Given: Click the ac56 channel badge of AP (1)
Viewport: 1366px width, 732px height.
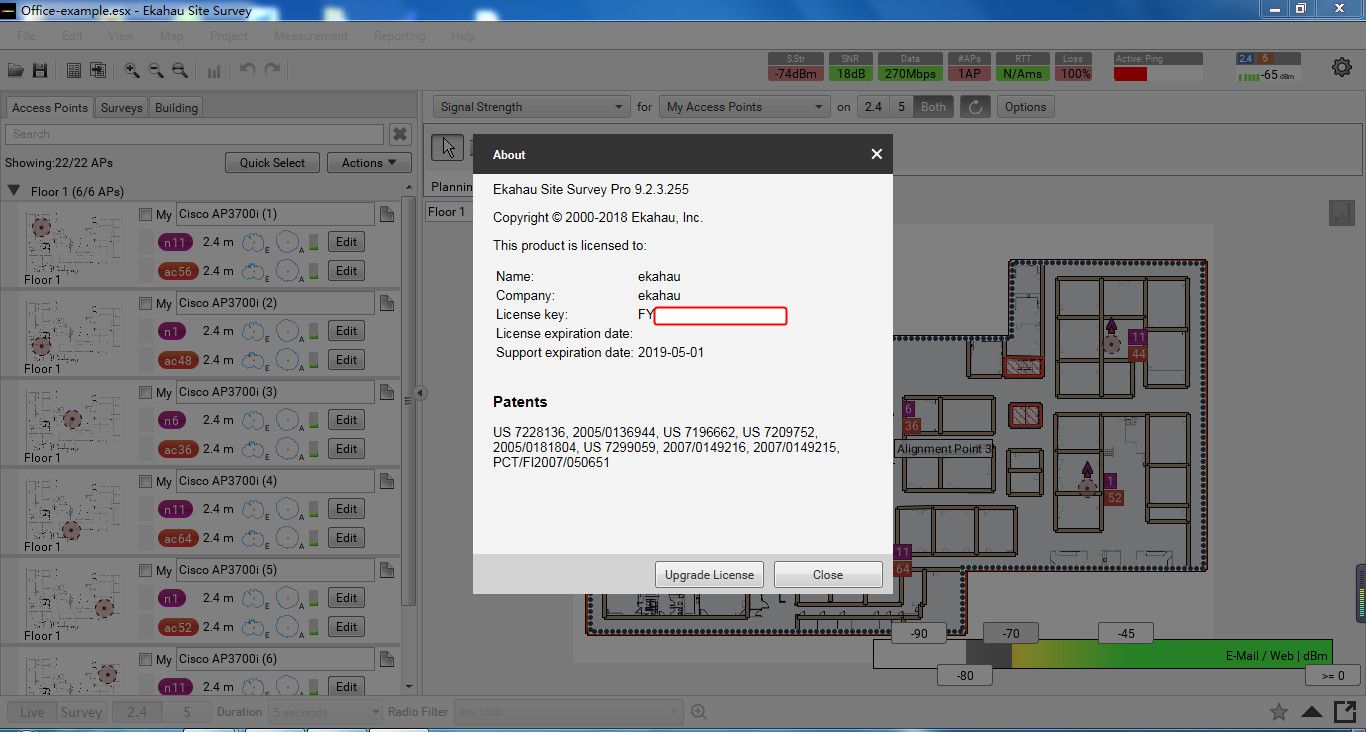Looking at the screenshot, I should pos(177,271).
